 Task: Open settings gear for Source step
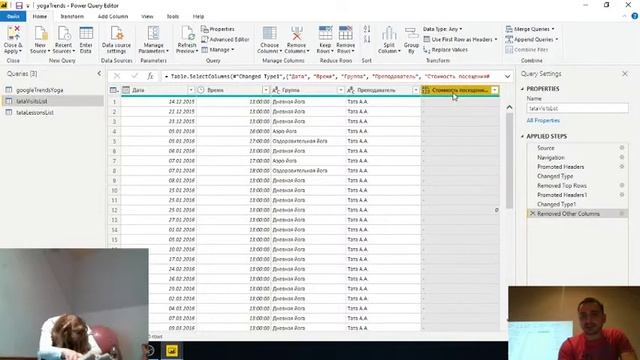pos(622,148)
